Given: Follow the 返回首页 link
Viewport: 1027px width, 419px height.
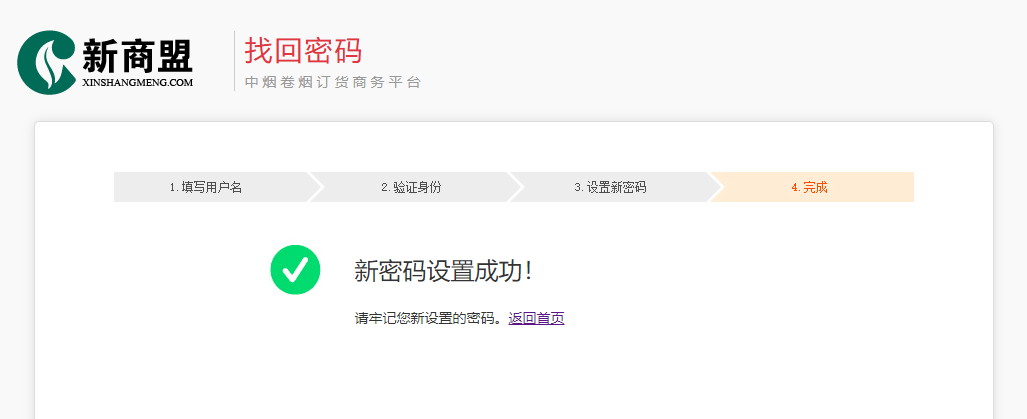Looking at the screenshot, I should 536,319.
